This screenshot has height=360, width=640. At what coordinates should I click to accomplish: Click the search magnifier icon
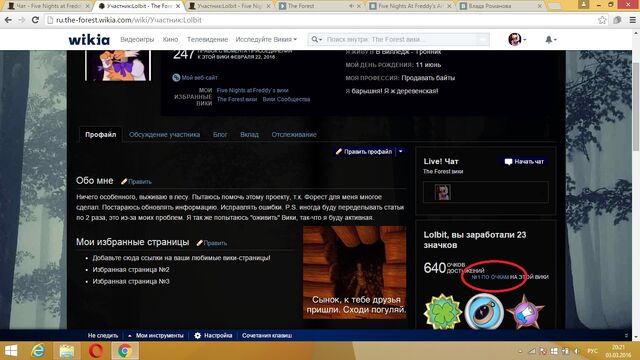pos(314,40)
